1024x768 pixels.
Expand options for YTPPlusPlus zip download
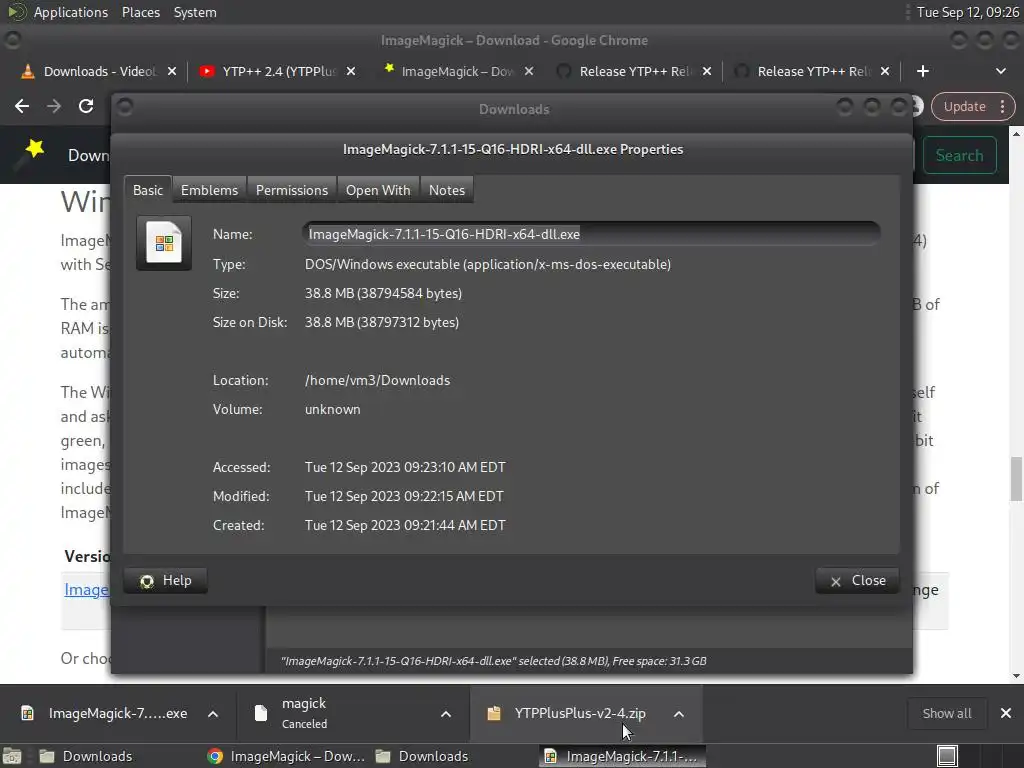[x=679, y=714]
